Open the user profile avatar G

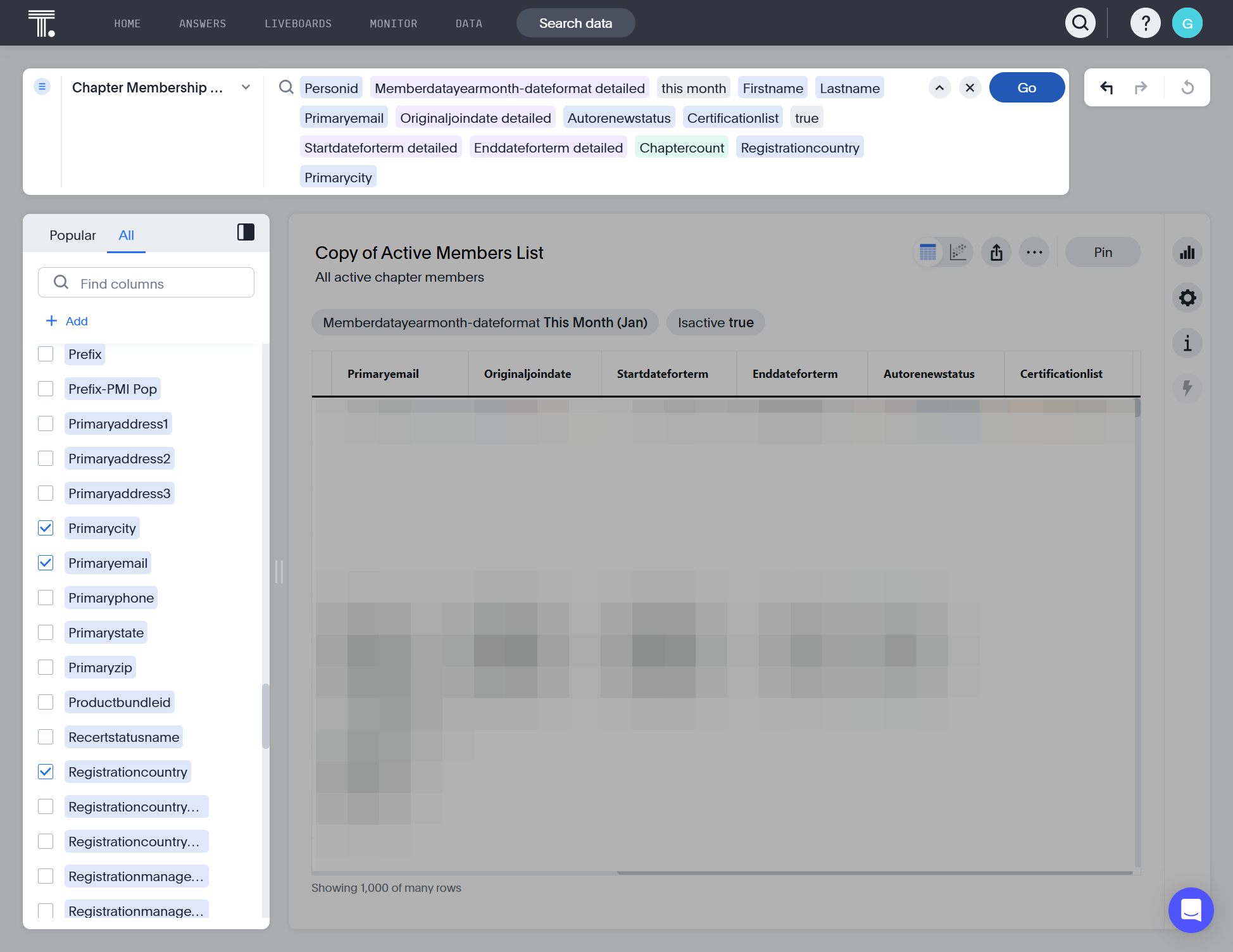1187,23
